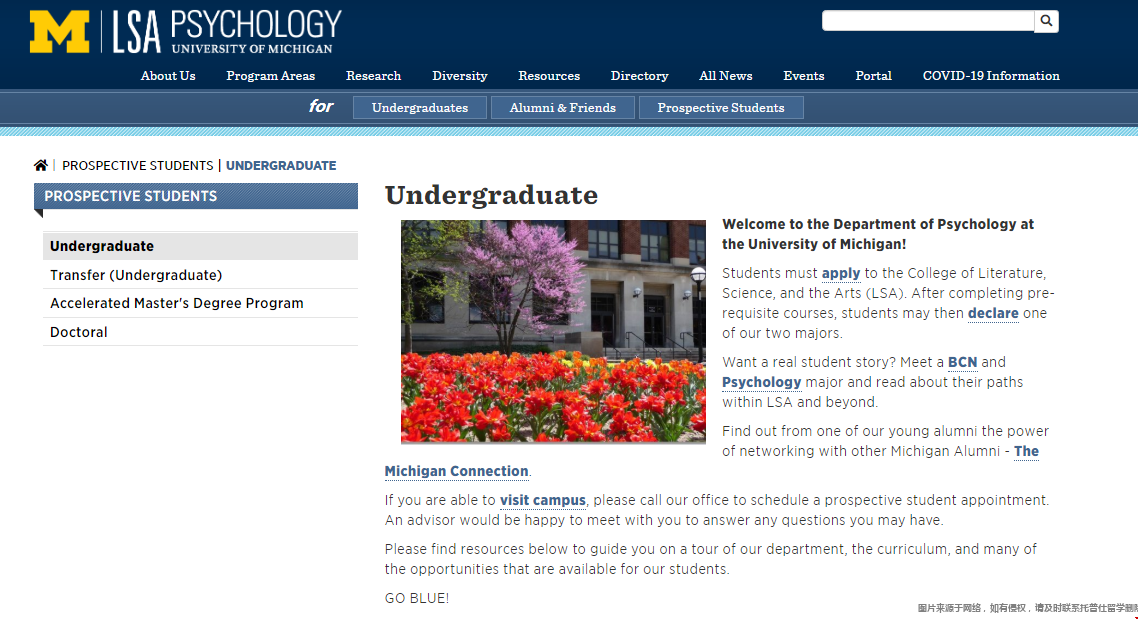Click Prospective Students breadcrumb link
The width and height of the screenshot is (1138, 619).
point(138,166)
